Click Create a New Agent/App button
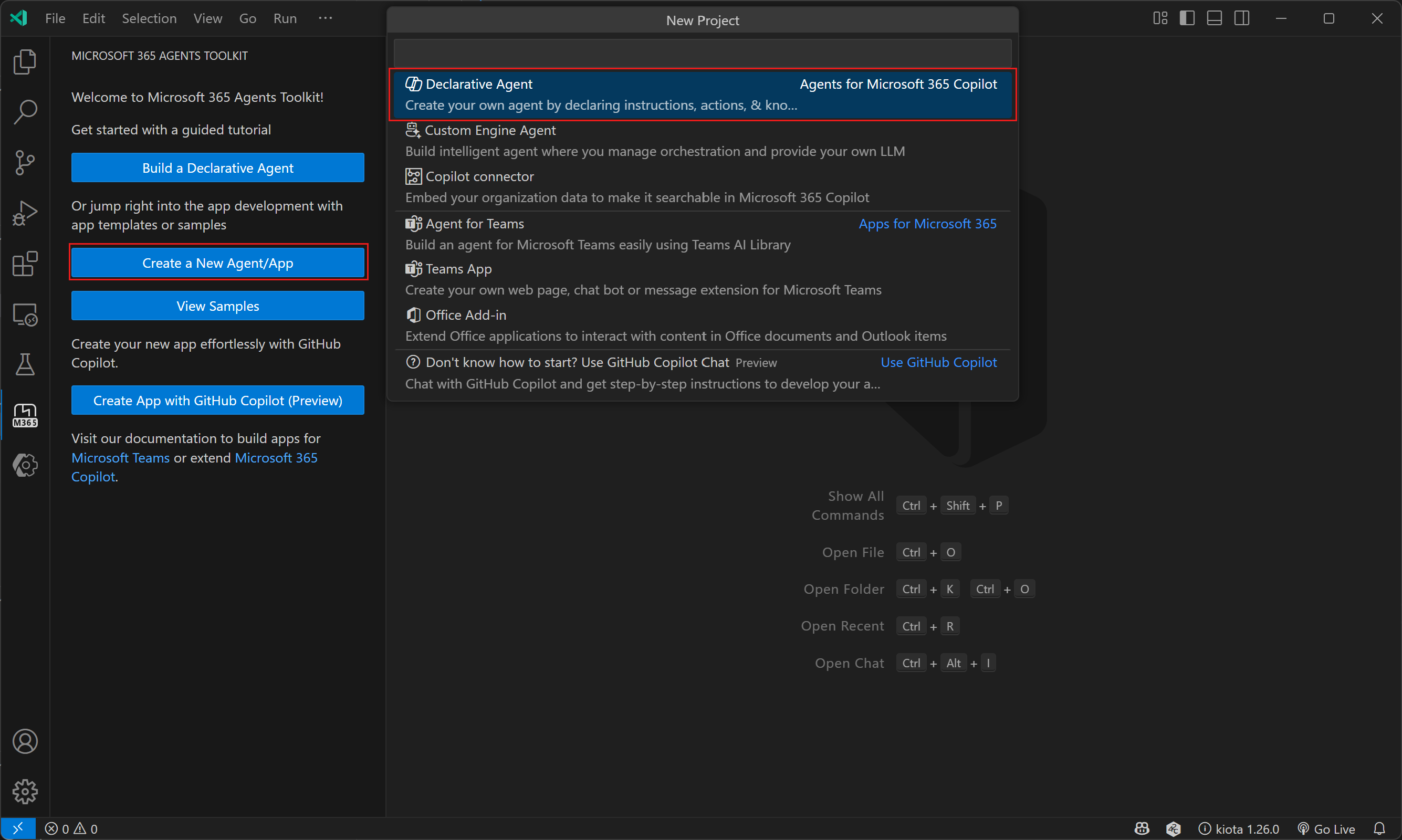The height and width of the screenshot is (840, 1402). pos(217,262)
